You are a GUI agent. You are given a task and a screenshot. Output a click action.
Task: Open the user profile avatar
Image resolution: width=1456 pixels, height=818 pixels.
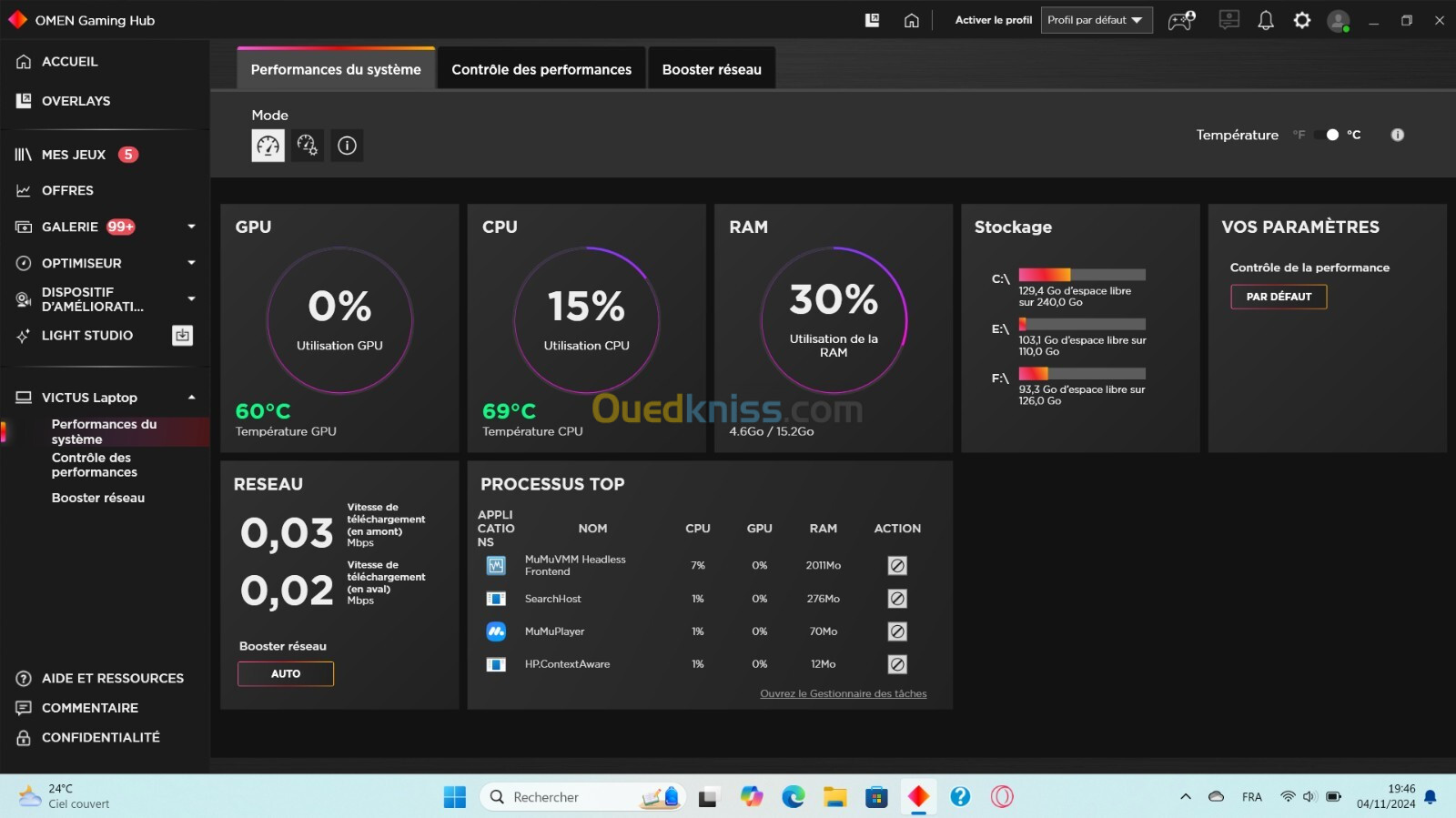pyautogui.click(x=1338, y=21)
